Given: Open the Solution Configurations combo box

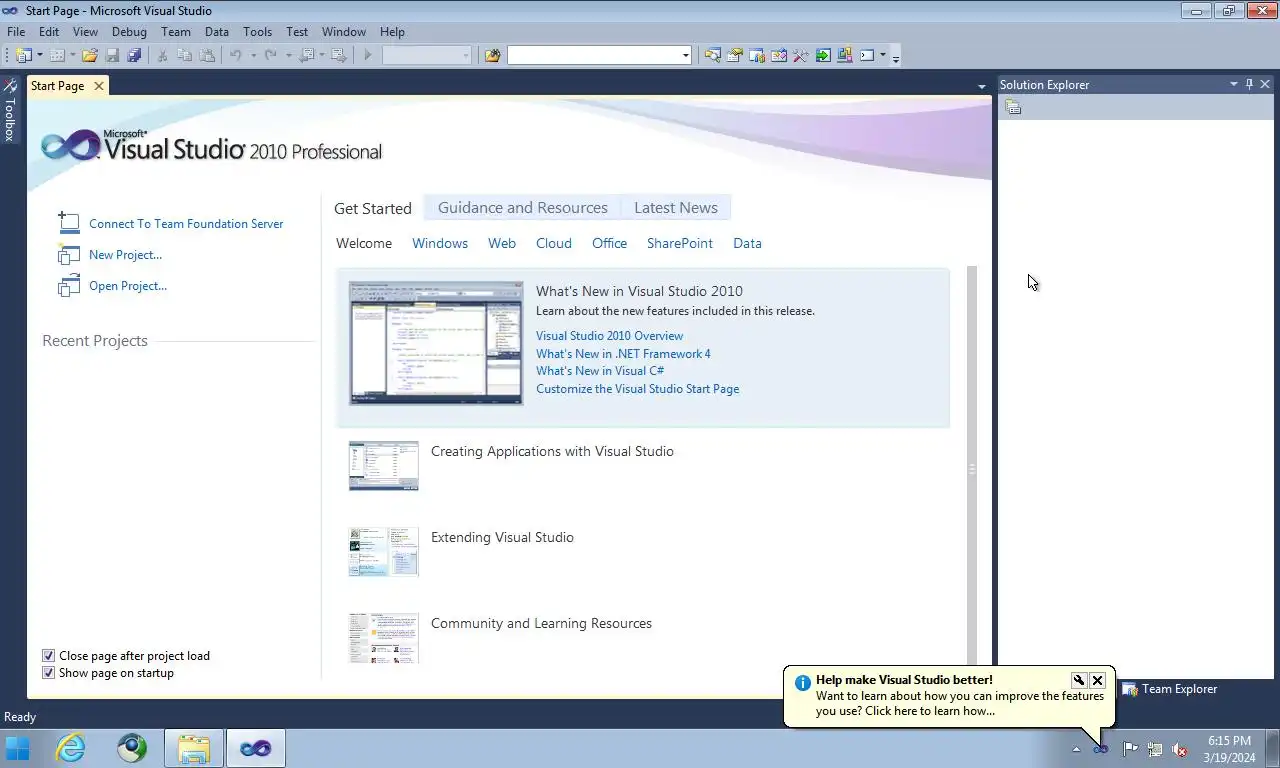Looking at the screenshot, I should (427, 56).
